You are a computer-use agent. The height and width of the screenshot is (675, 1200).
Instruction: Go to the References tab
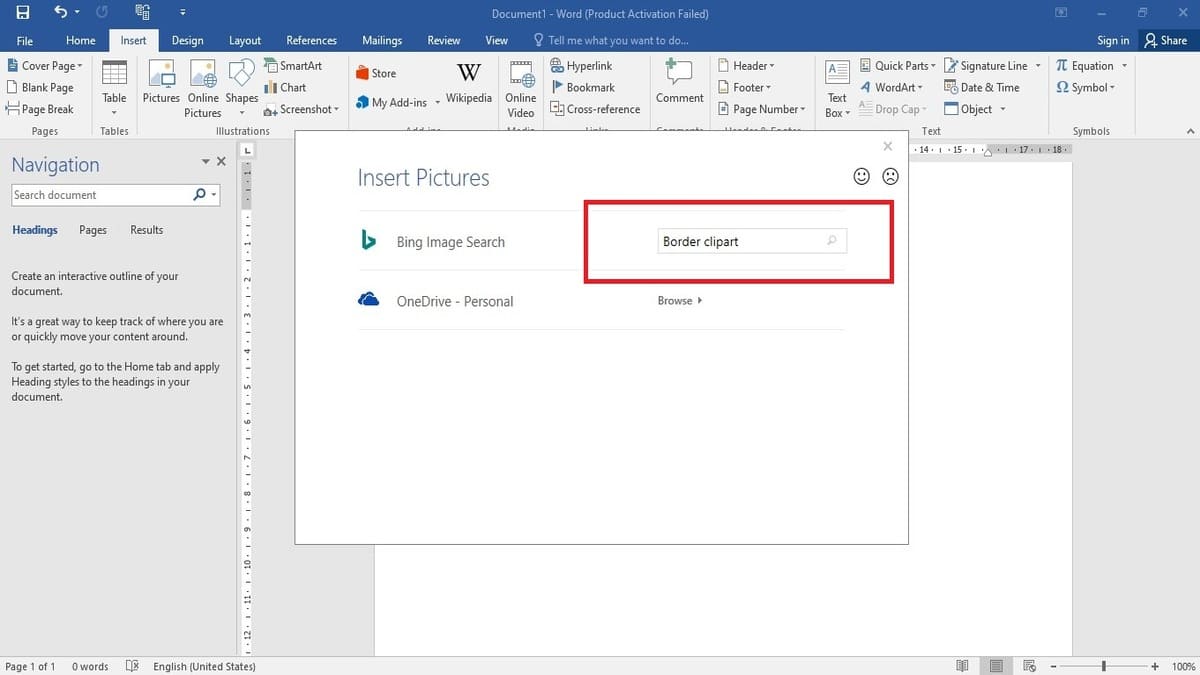(x=311, y=41)
